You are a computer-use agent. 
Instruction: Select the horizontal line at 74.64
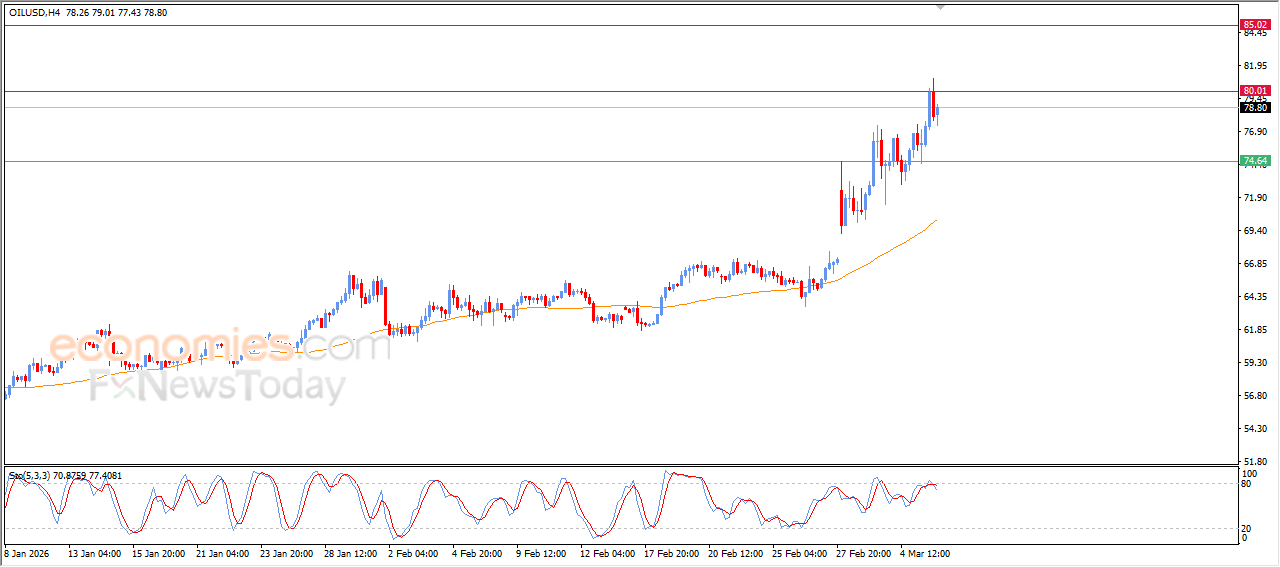tap(620, 160)
